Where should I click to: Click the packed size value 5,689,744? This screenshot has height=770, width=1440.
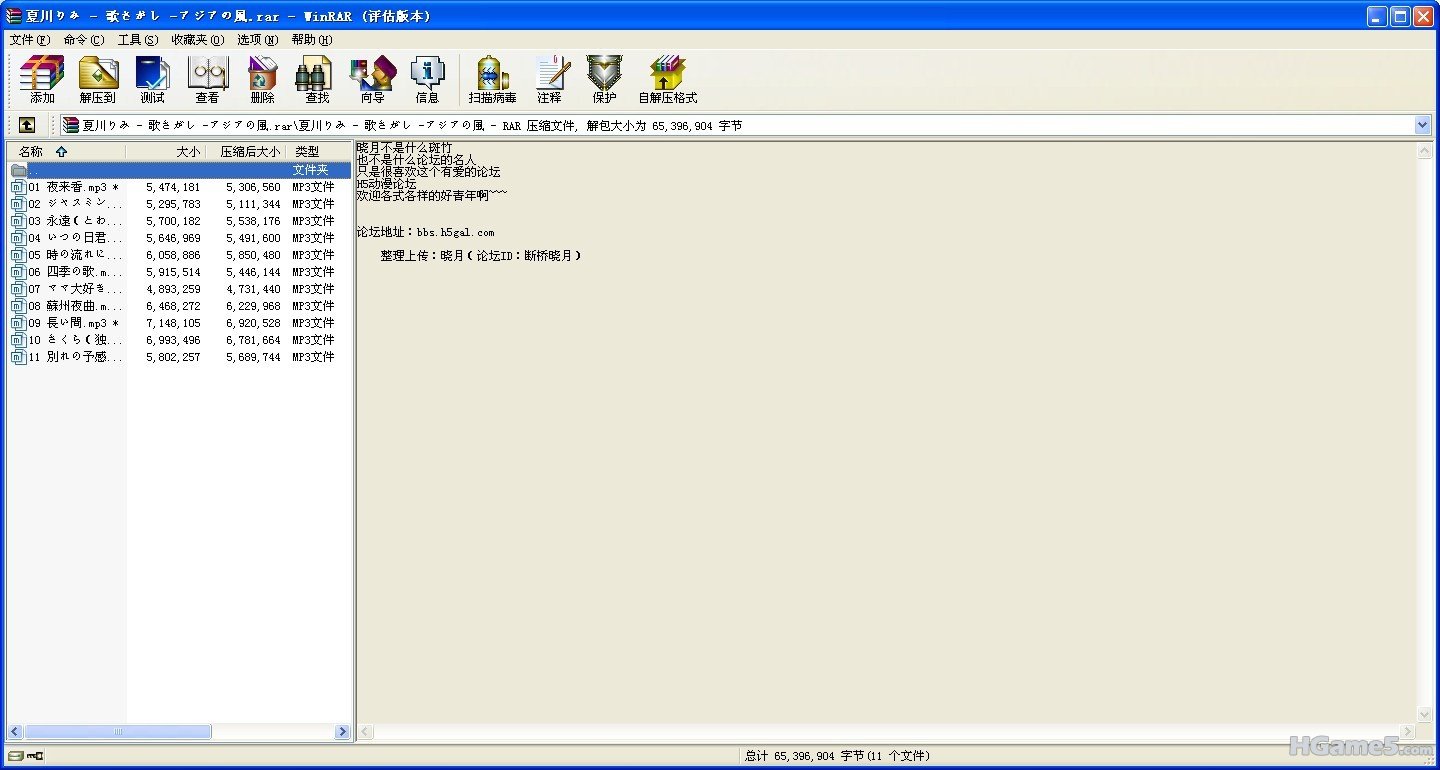click(253, 357)
